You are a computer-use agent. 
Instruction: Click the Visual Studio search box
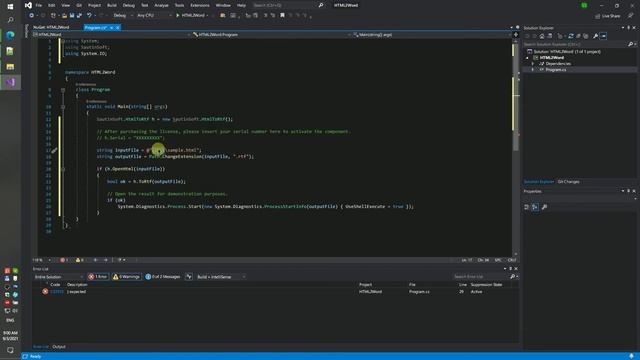pos(288,5)
